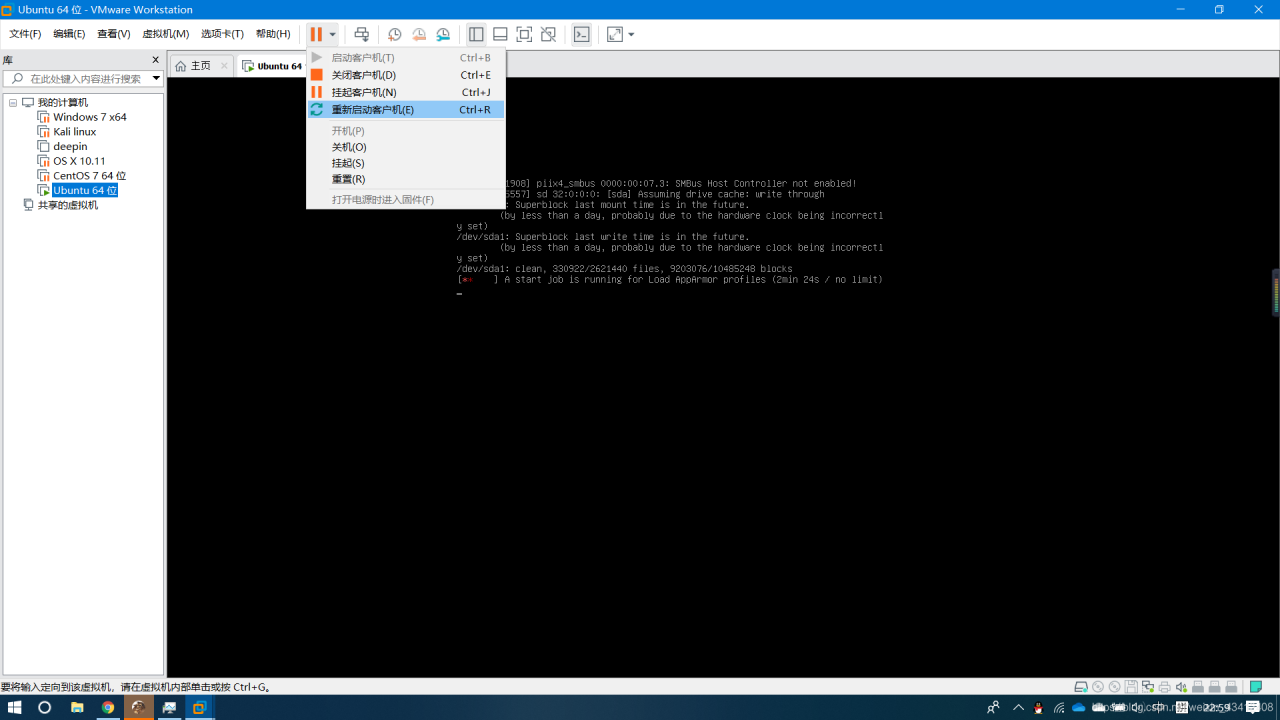Click inside the Ubuntu VM console screen
Image resolution: width=1280 pixels, height=720 pixels.
722,377
